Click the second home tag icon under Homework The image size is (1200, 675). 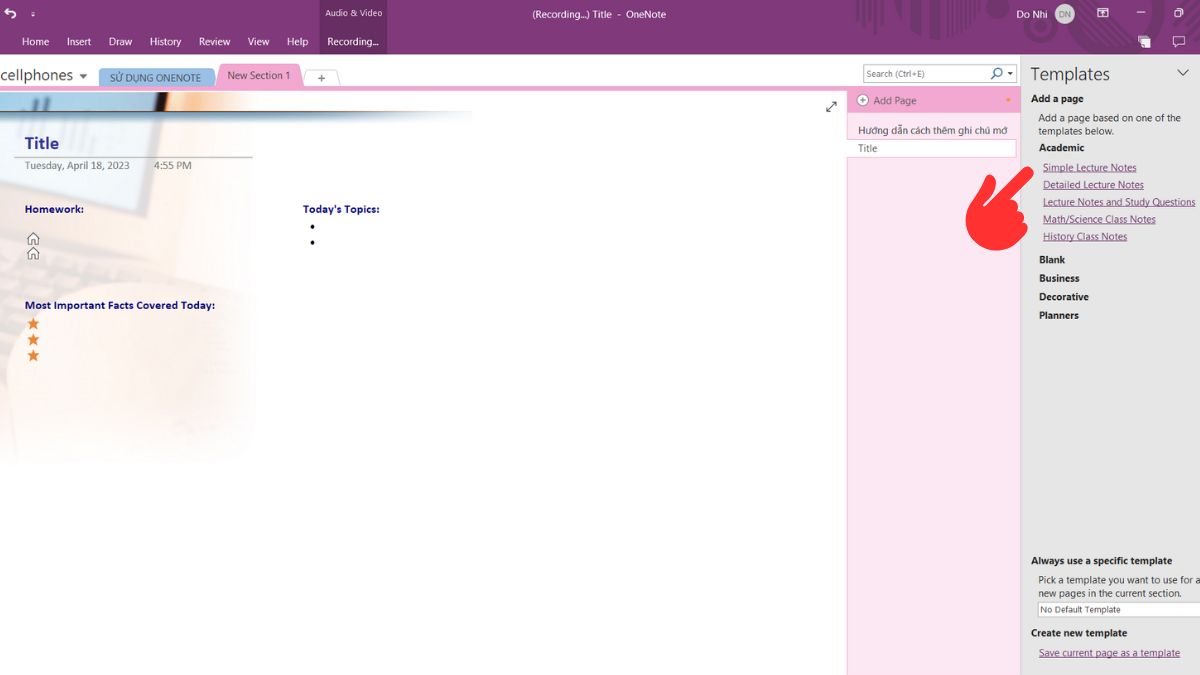pos(33,254)
